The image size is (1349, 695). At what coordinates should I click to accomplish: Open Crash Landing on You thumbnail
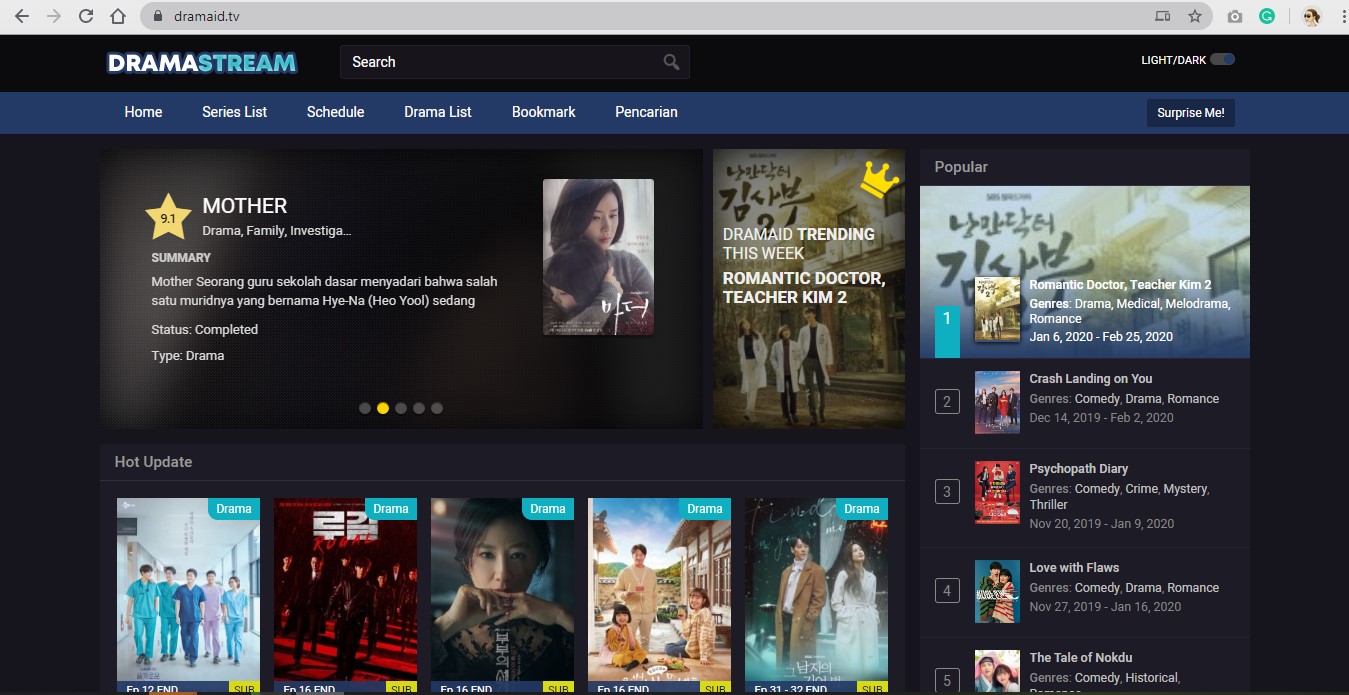(997, 402)
